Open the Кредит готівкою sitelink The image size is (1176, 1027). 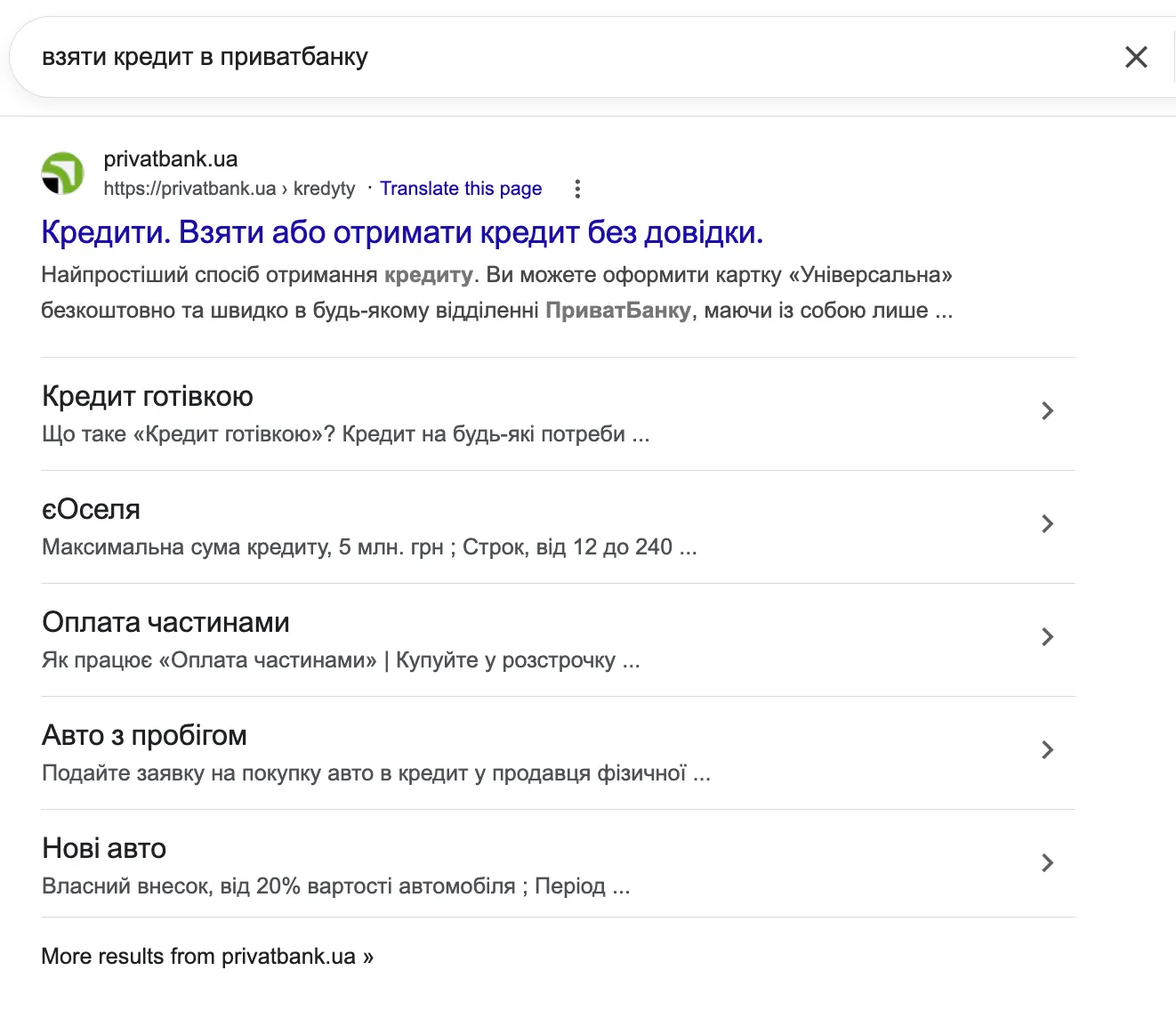[x=147, y=395]
